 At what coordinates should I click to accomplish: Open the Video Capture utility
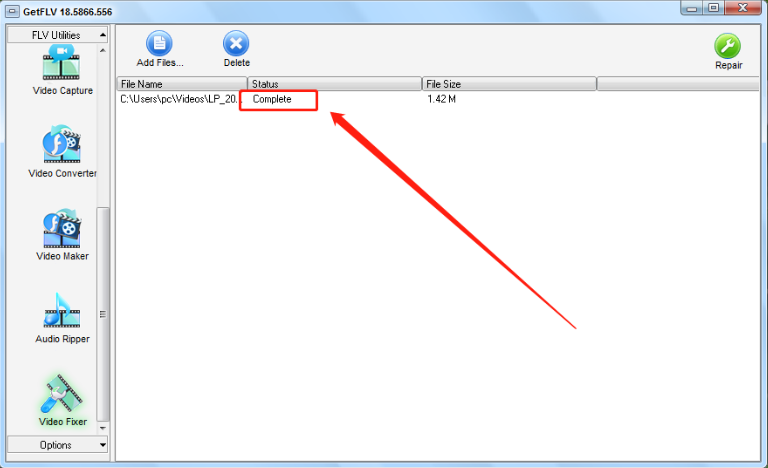pos(62,70)
